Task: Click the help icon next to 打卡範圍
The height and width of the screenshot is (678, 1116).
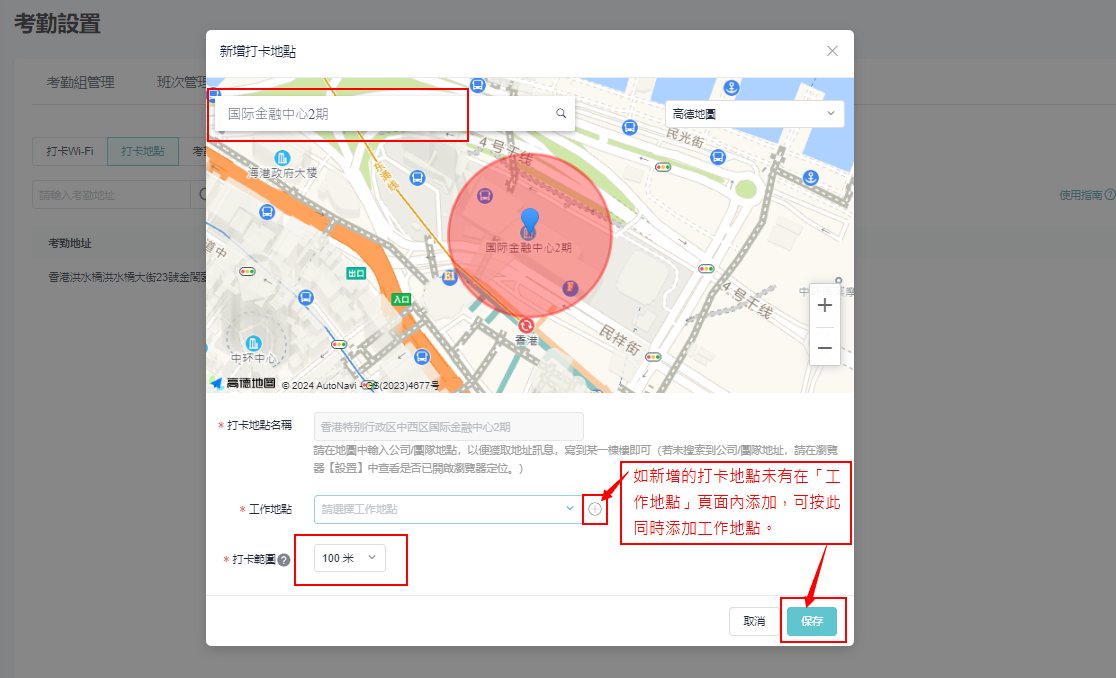Action: (284, 560)
